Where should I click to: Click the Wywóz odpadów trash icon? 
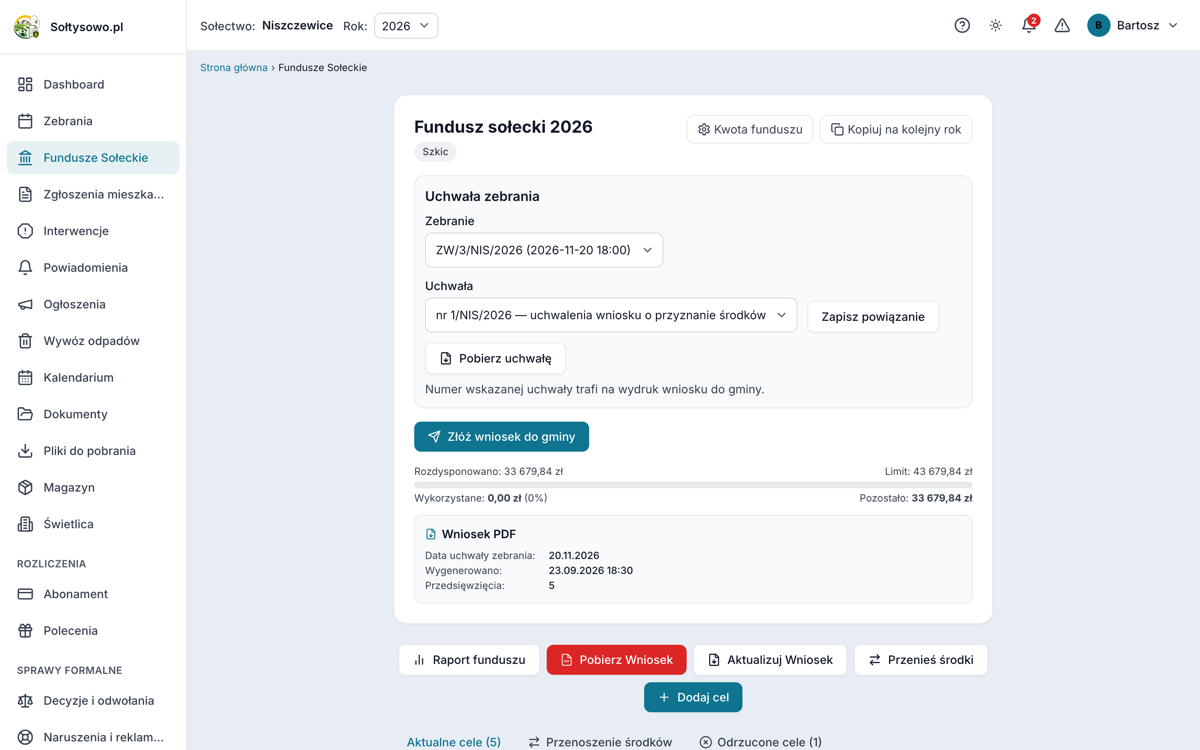point(25,341)
